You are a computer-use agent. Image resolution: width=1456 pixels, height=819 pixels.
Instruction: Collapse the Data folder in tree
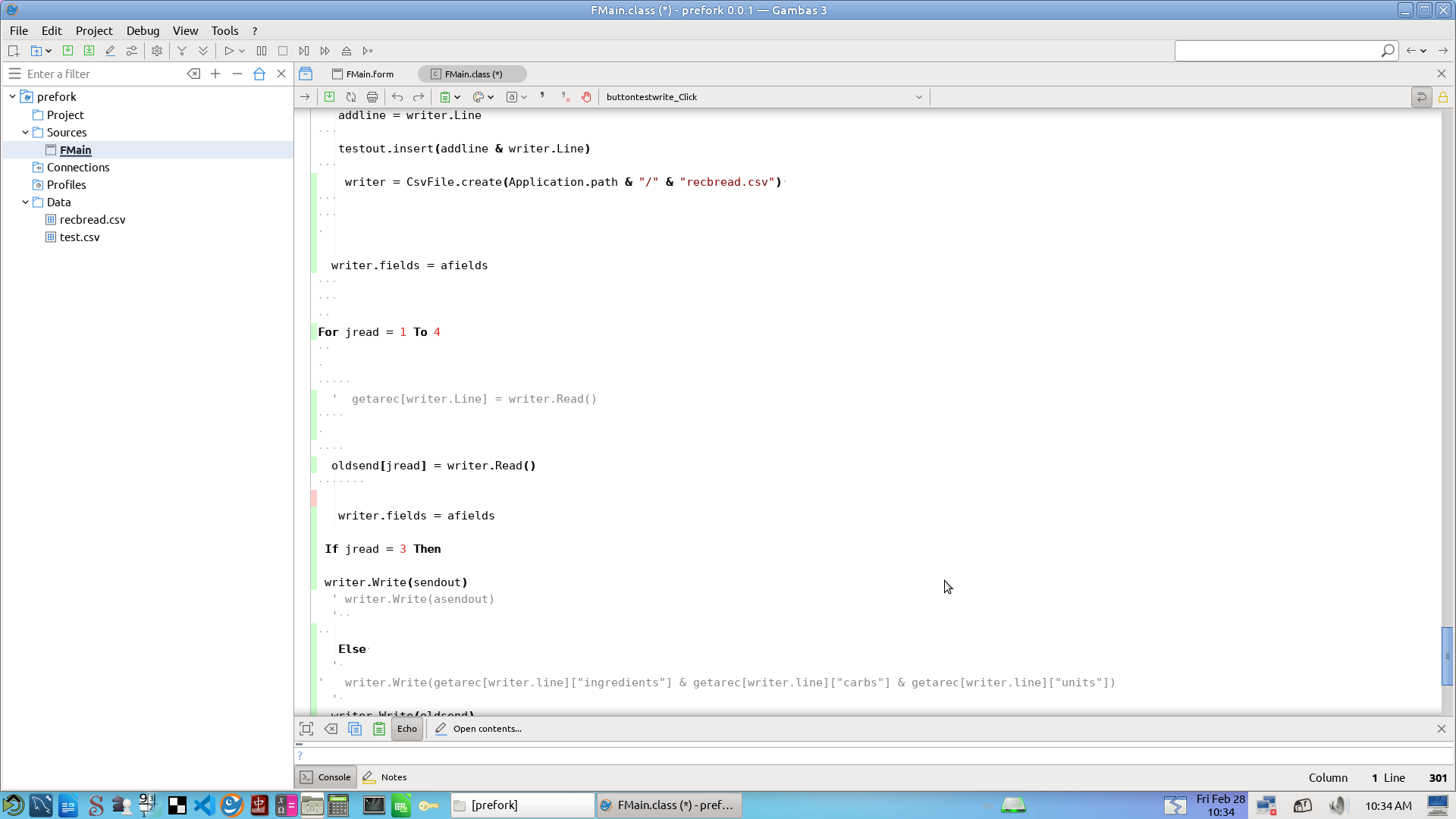pyautogui.click(x=26, y=202)
